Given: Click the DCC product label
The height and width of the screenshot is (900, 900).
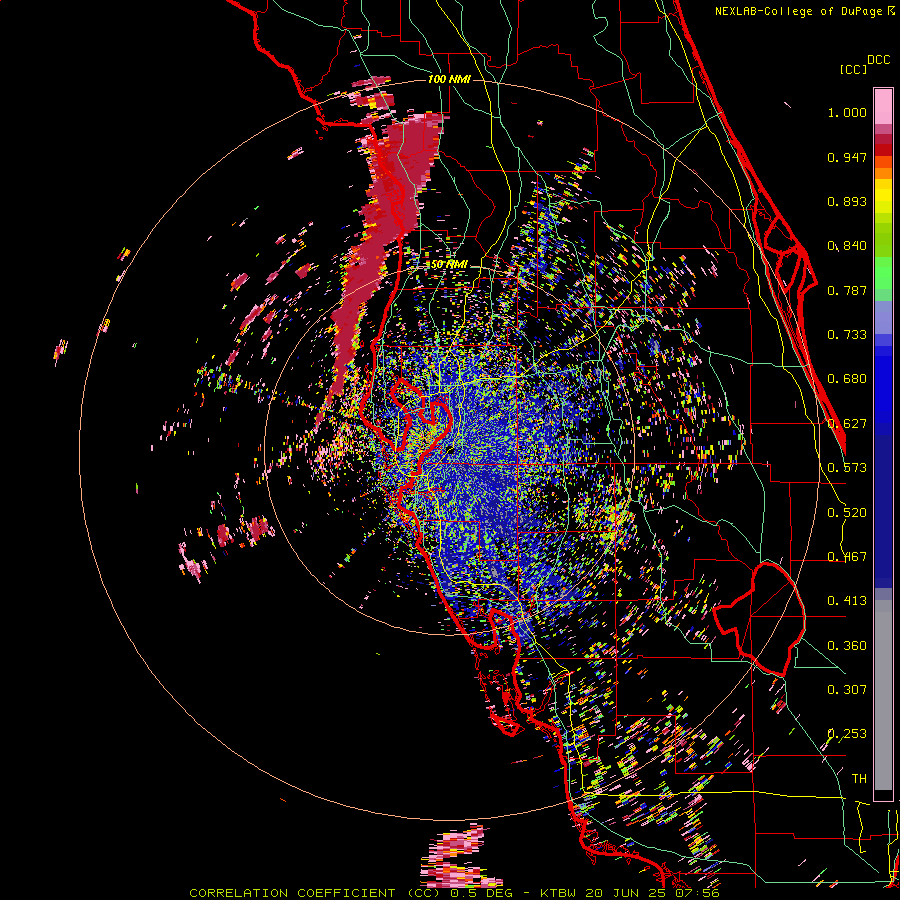Looking at the screenshot, I should pyautogui.click(x=878, y=60).
